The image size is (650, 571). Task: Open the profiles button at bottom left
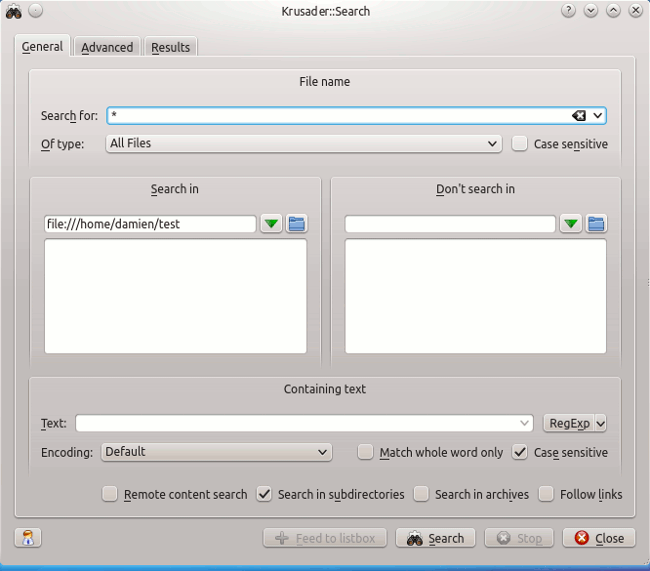pyautogui.click(x=28, y=538)
